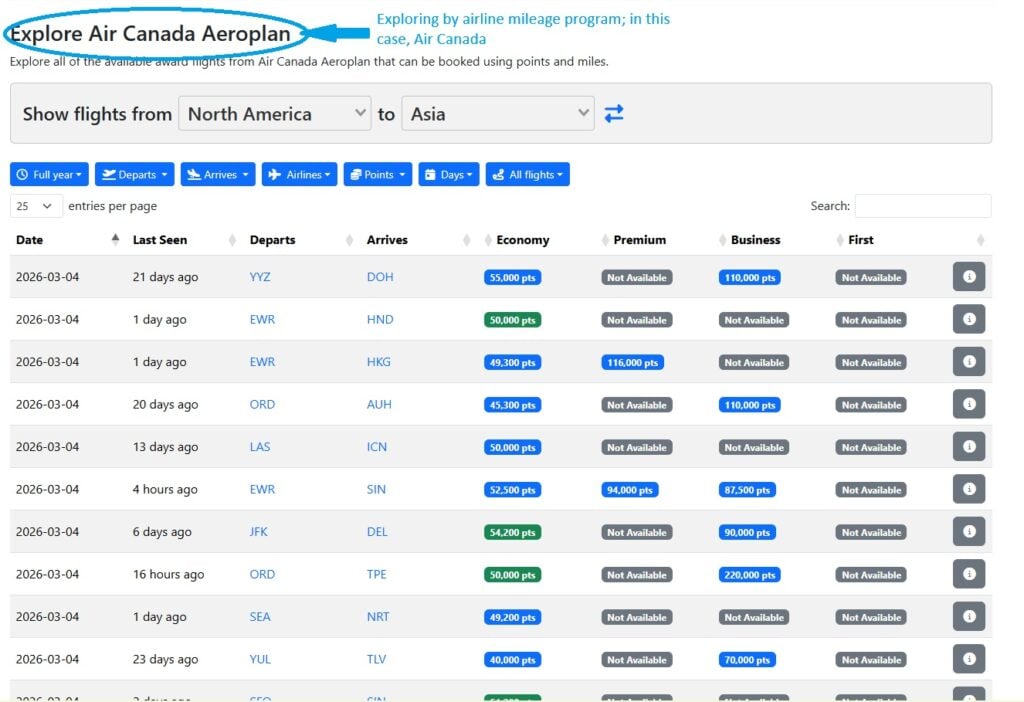The image size is (1024, 702).
Task: Select 70,000 pts business fare to TLV
Action: point(747,660)
